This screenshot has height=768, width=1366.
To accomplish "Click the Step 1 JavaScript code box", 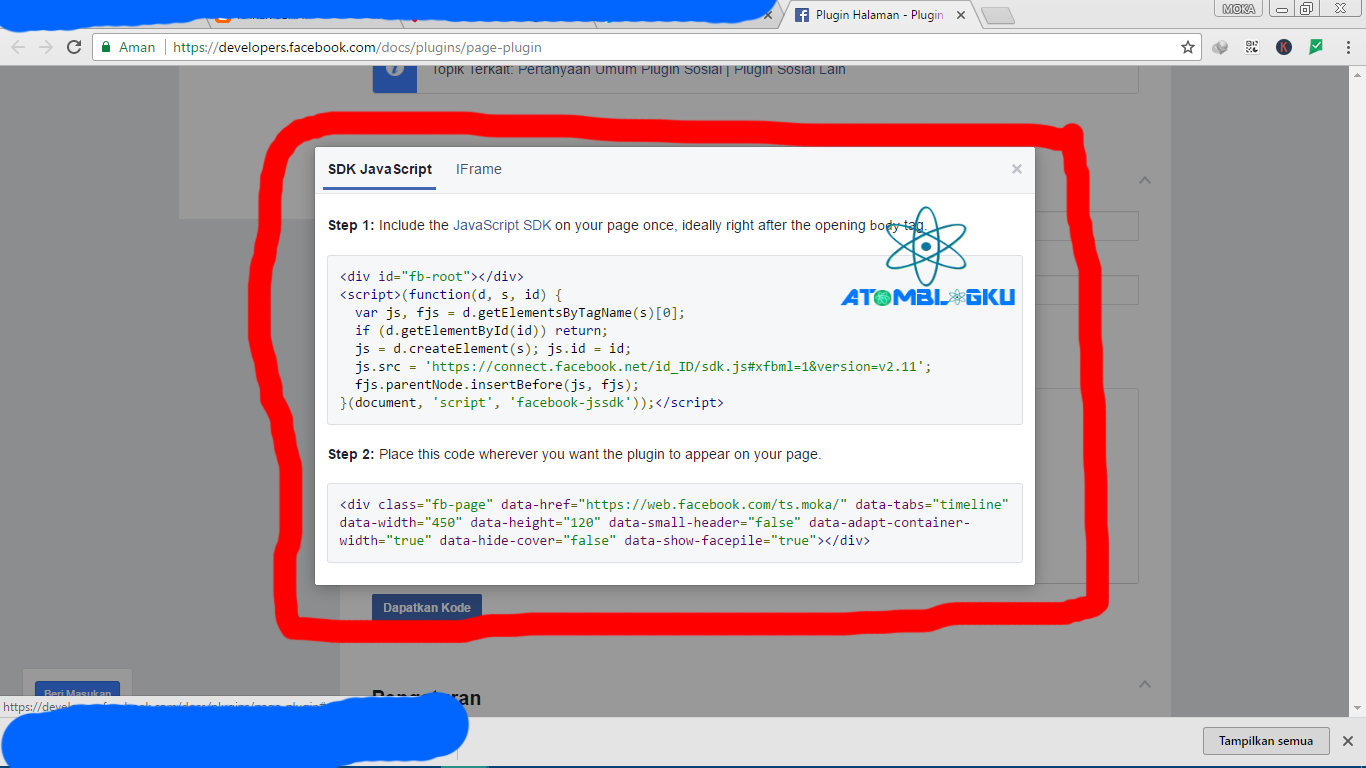I will point(675,340).
